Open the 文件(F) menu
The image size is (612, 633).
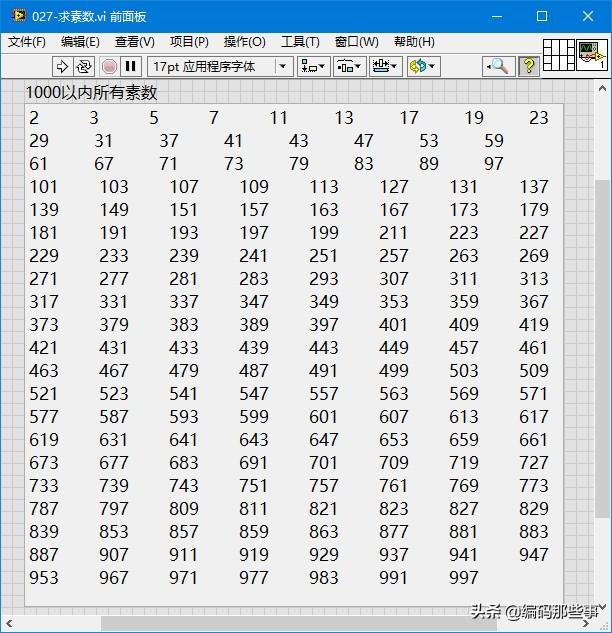[27, 42]
